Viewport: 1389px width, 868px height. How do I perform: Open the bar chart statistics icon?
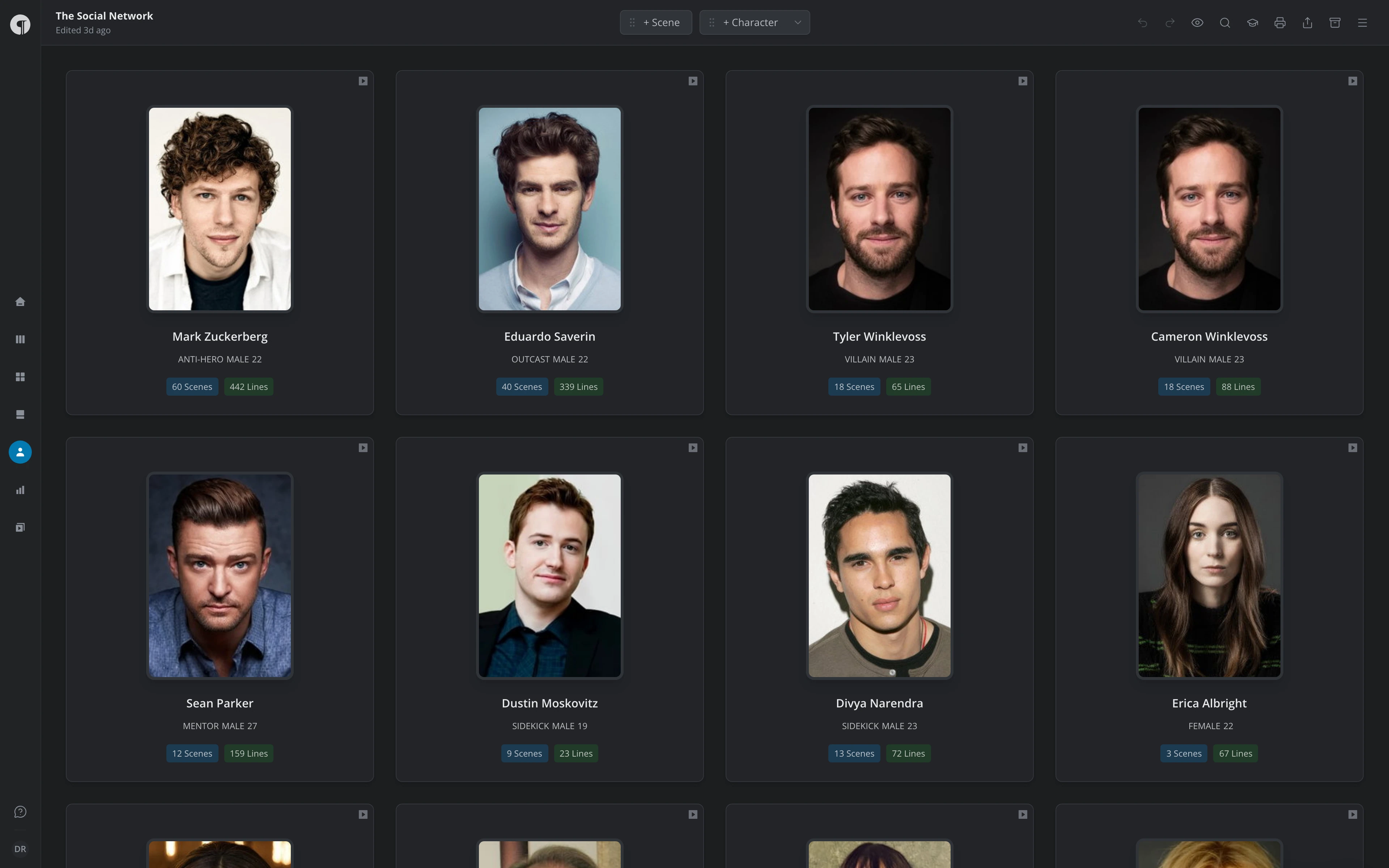(x=20, y=490)
